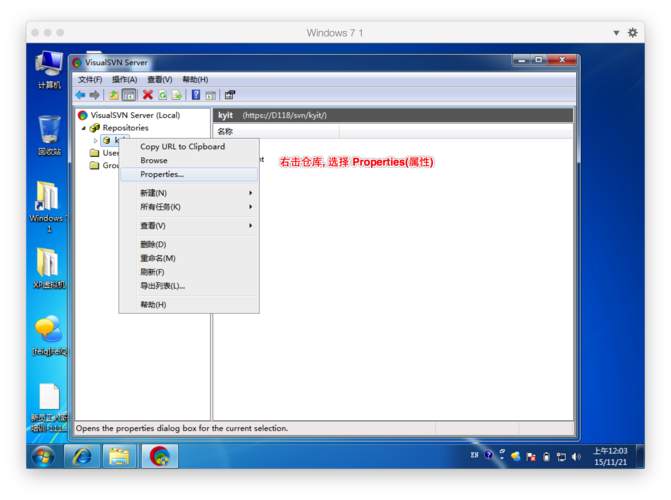Click the 名称 column header
Screen dimensions: 671x500
[276, 131]
